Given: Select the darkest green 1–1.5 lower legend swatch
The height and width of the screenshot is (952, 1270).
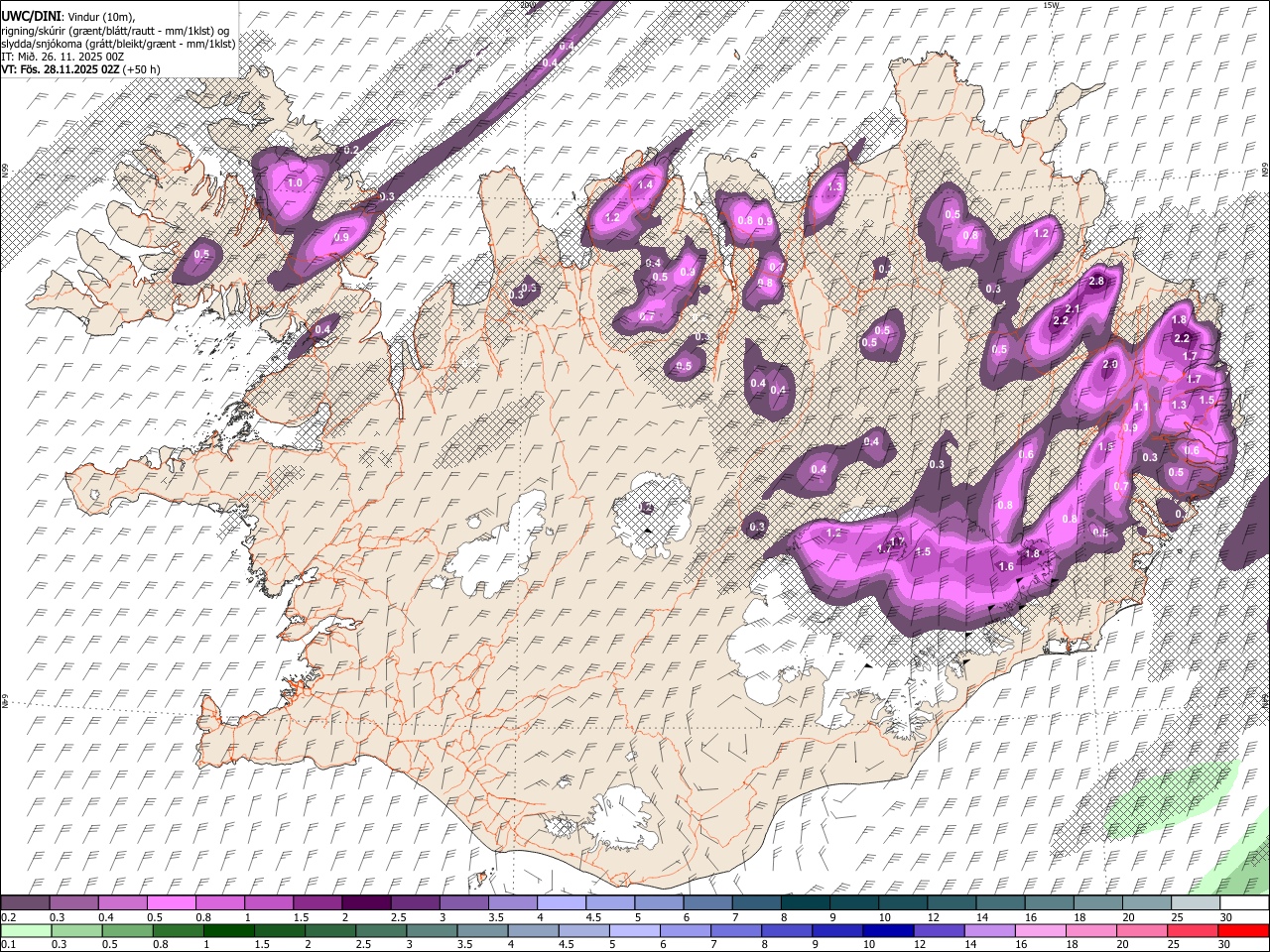Looking at the screenshot, I should tap(230, 930).
